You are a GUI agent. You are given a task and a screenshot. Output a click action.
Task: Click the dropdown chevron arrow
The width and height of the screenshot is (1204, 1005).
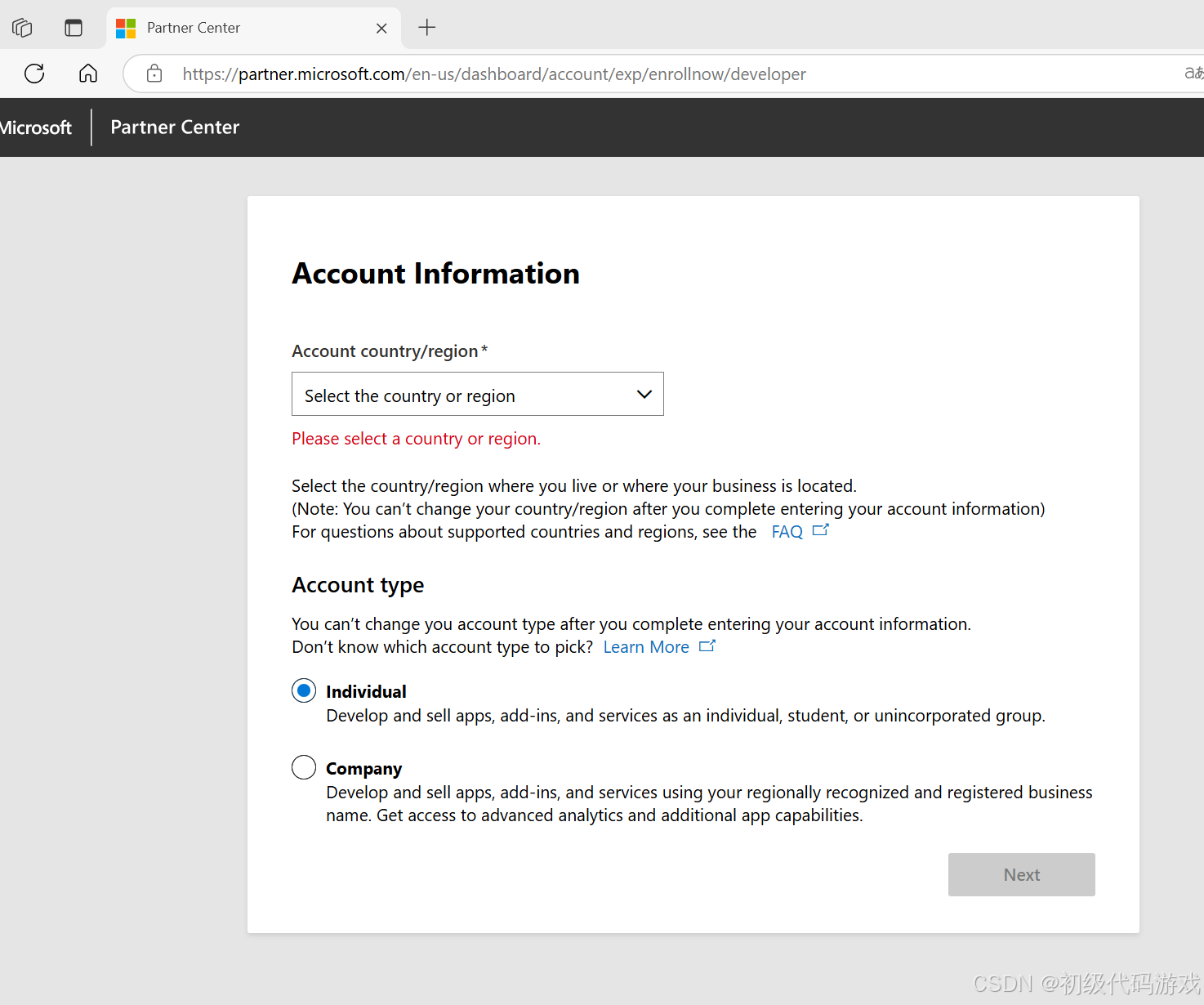coord(644,395)
